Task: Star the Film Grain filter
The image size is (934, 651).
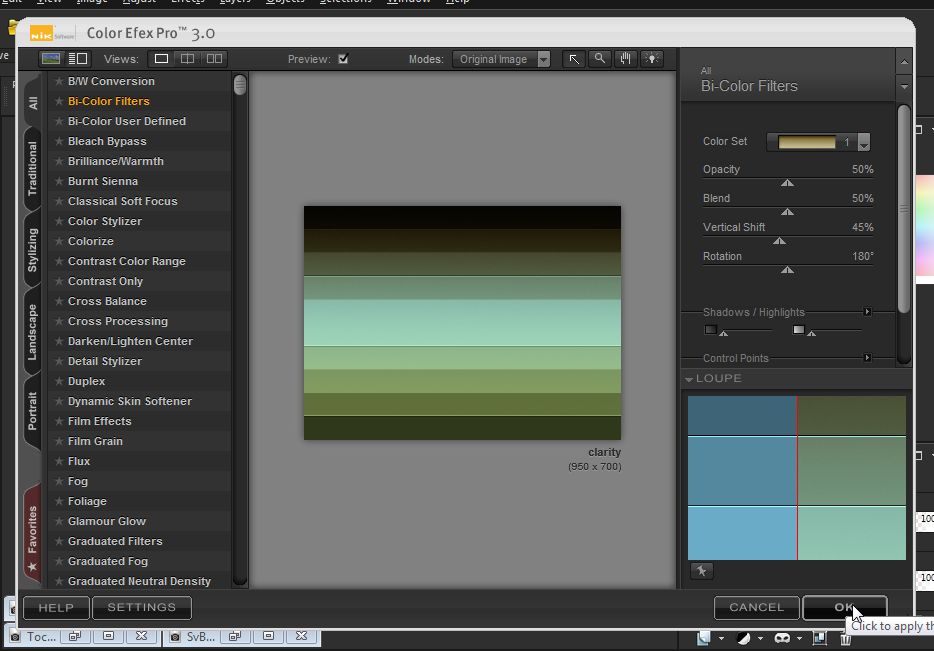Action: (59, 441)
